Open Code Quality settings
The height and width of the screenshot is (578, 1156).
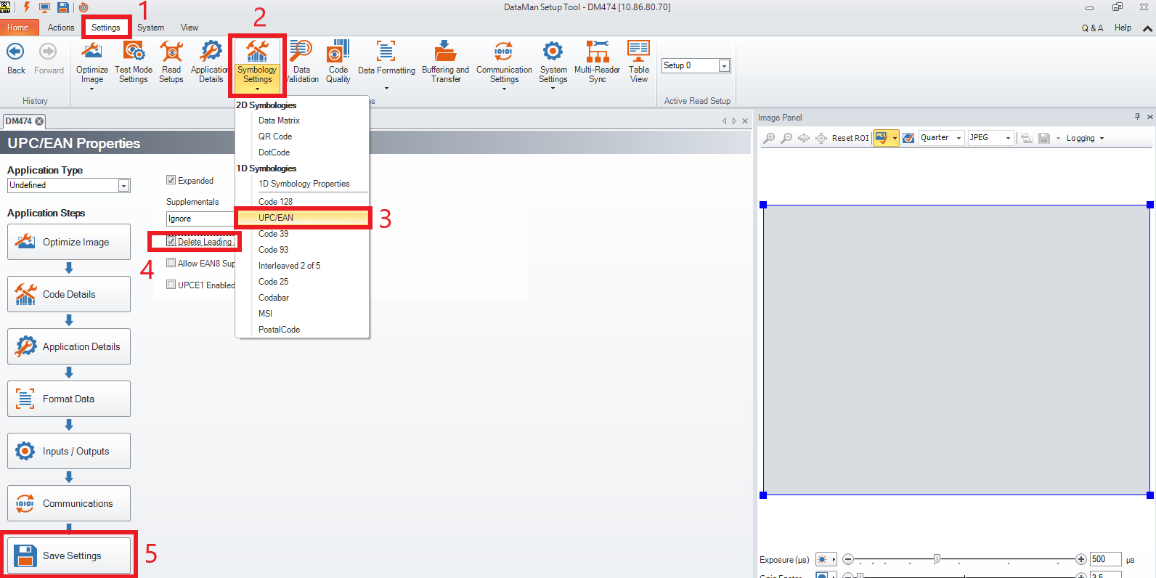[337, 62]
